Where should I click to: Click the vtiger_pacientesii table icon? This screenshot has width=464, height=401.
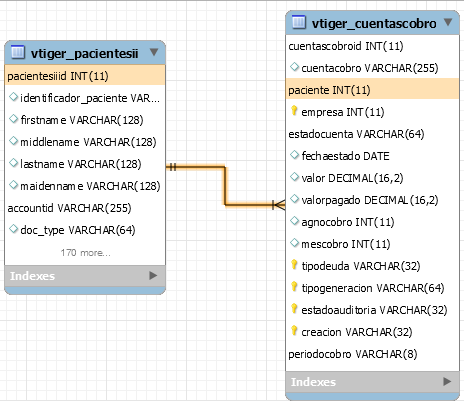18,52
